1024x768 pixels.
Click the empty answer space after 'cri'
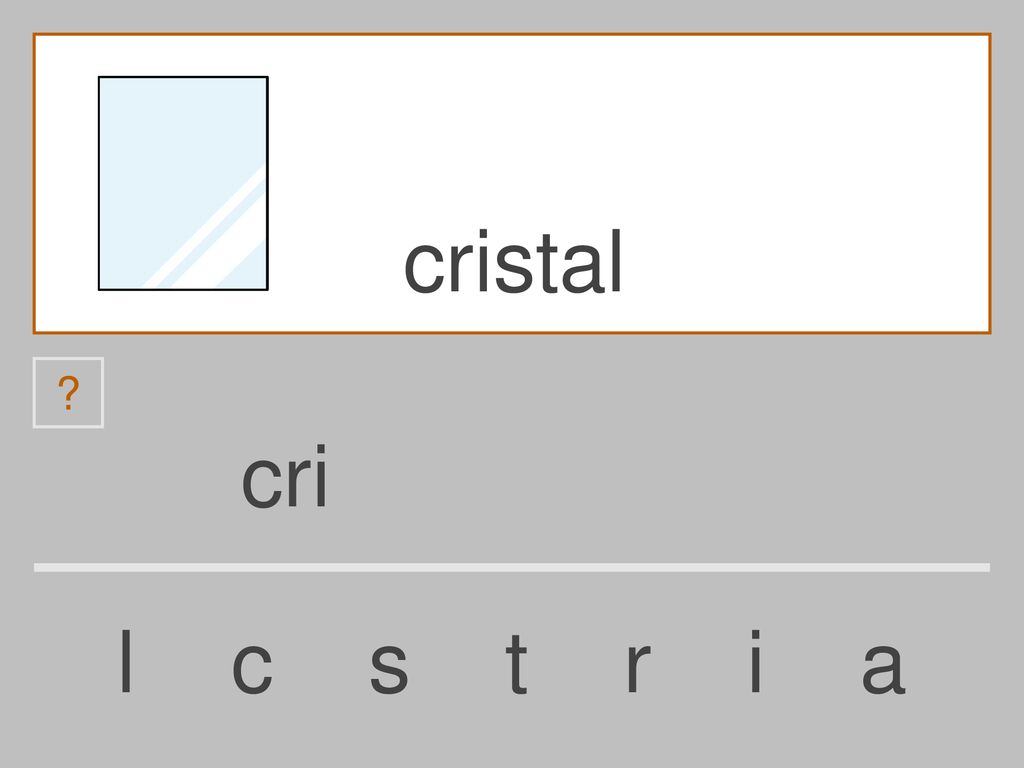point(653,475)
